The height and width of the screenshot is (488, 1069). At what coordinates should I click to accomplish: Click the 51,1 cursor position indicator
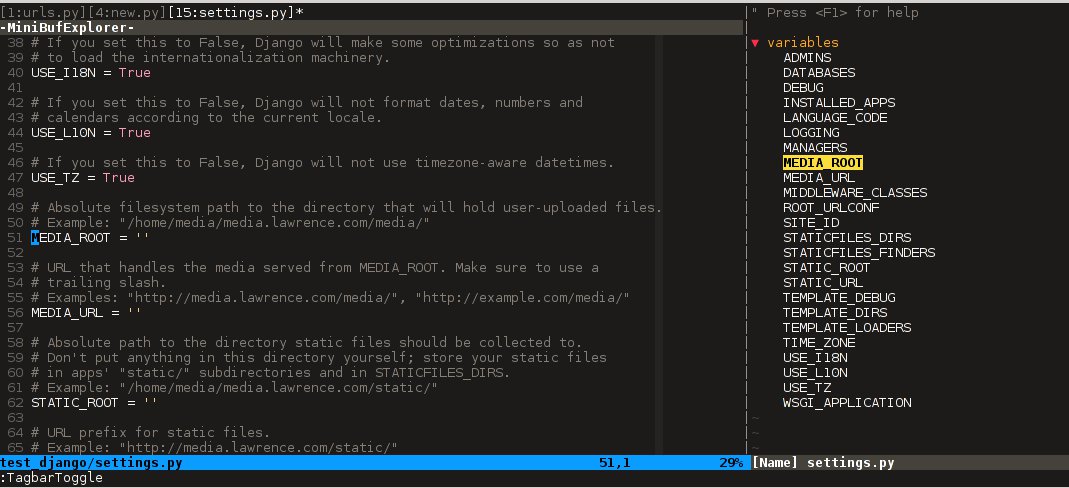tap(615, 463)
